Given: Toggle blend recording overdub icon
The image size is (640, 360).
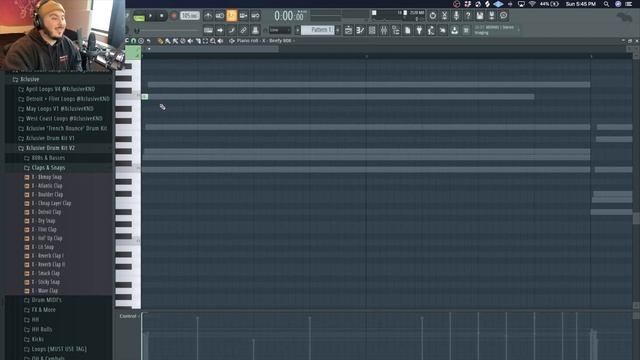Looking at the screenshot, I should click(243, 16).
